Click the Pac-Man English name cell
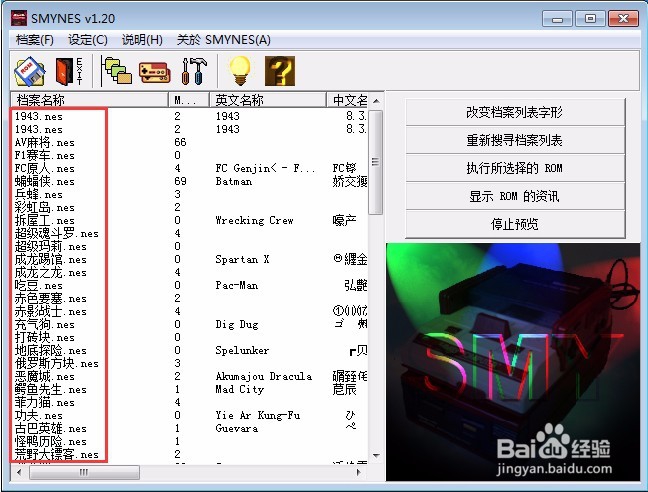The height and width of the screenshot is (492, 648). pyautogui.click(x=237, y=285)
